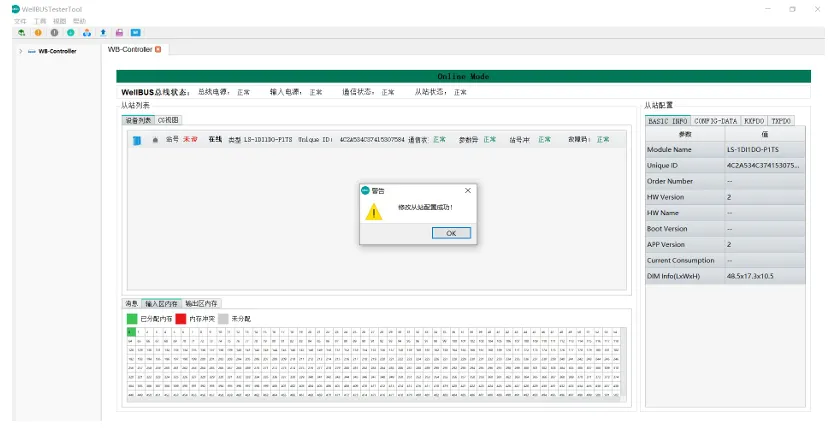Click the green connect icon in toolbar

point(21,32)
